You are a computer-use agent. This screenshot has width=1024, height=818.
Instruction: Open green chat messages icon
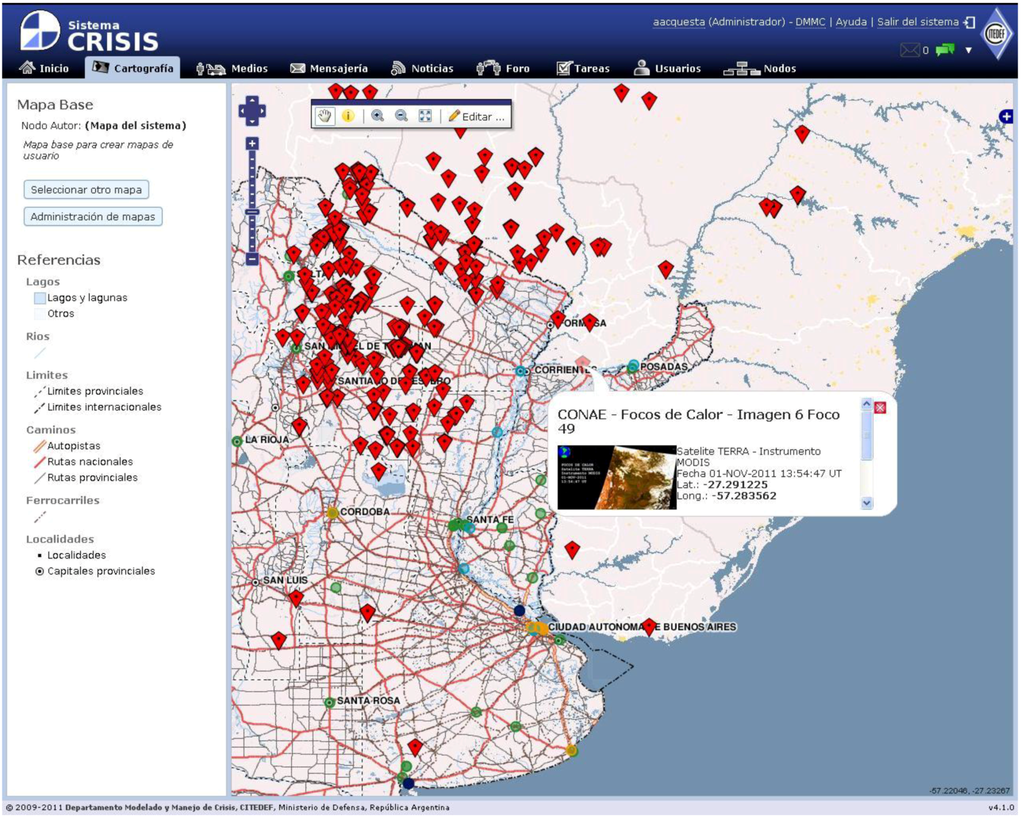(945, 50)
